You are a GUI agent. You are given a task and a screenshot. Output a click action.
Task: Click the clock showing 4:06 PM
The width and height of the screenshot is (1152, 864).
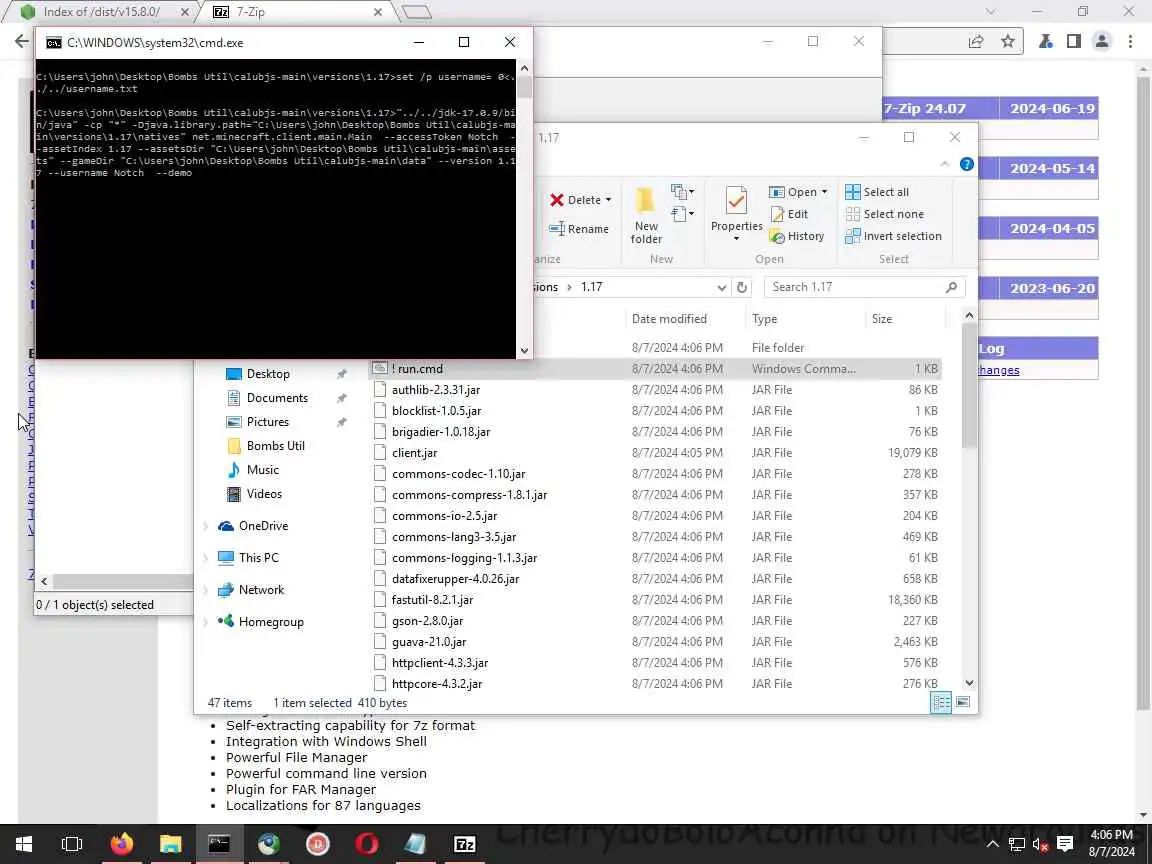pyautogui.click(x=1112, y=835)
